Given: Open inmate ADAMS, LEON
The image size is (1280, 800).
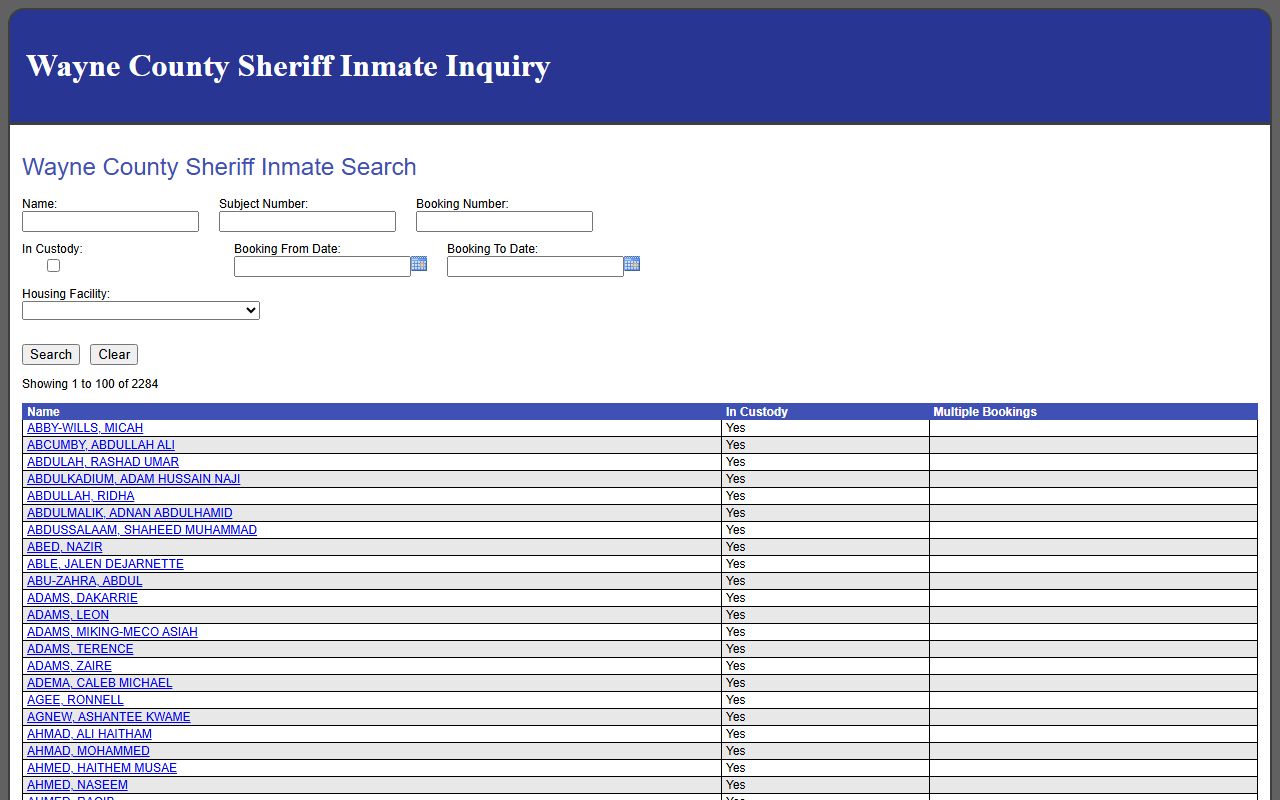Looking at the screenshot, I should 68,615.
